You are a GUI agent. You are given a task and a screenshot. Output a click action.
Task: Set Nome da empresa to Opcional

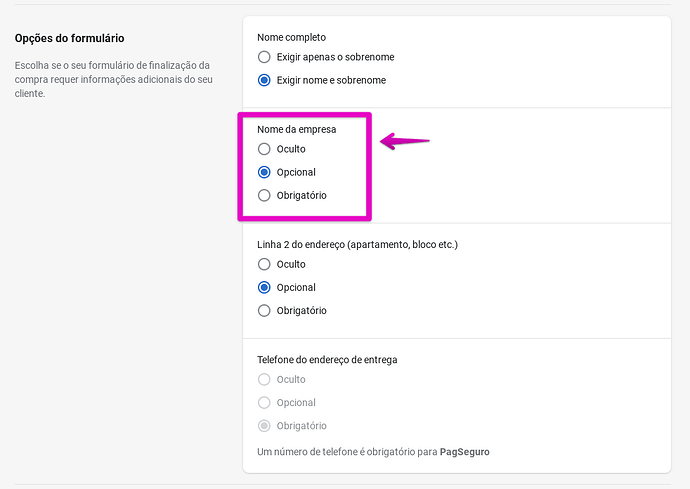tap(264, 172)
